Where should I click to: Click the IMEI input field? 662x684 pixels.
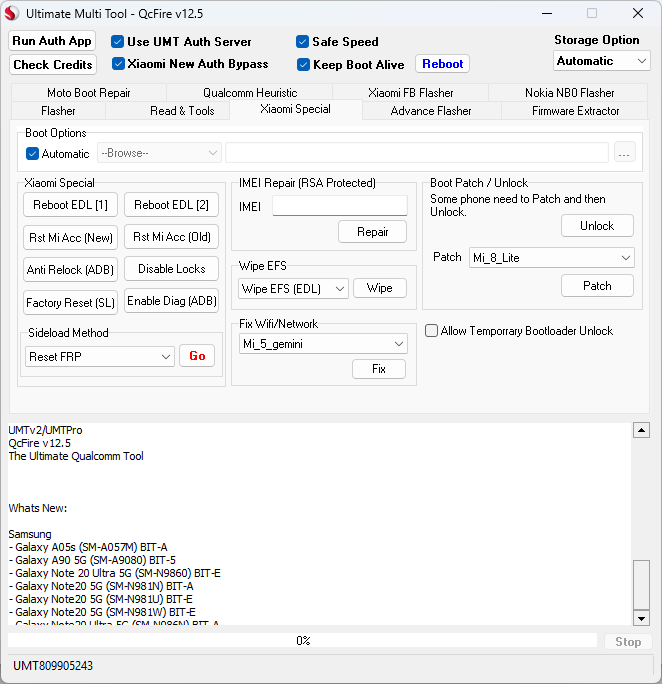click(340, 205)
